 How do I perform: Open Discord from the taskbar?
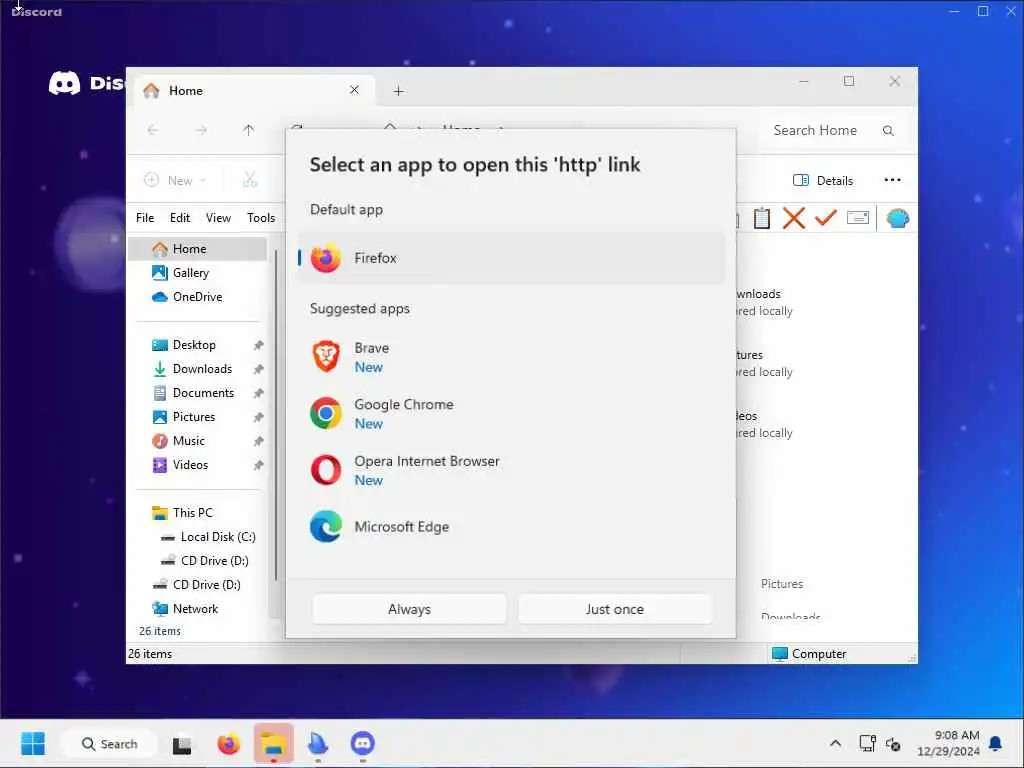[362, 744]
